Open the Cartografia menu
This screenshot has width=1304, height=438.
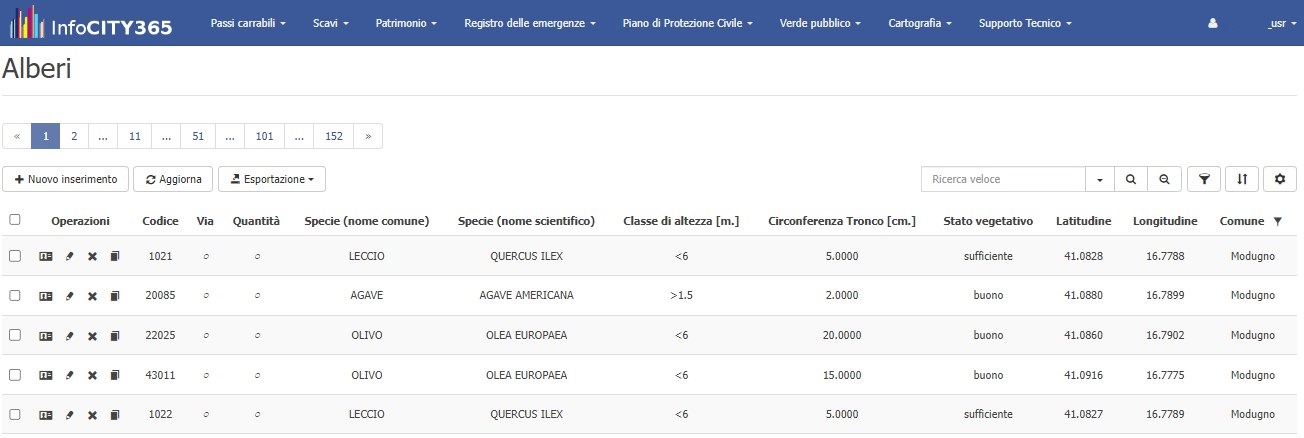point(920,23)
